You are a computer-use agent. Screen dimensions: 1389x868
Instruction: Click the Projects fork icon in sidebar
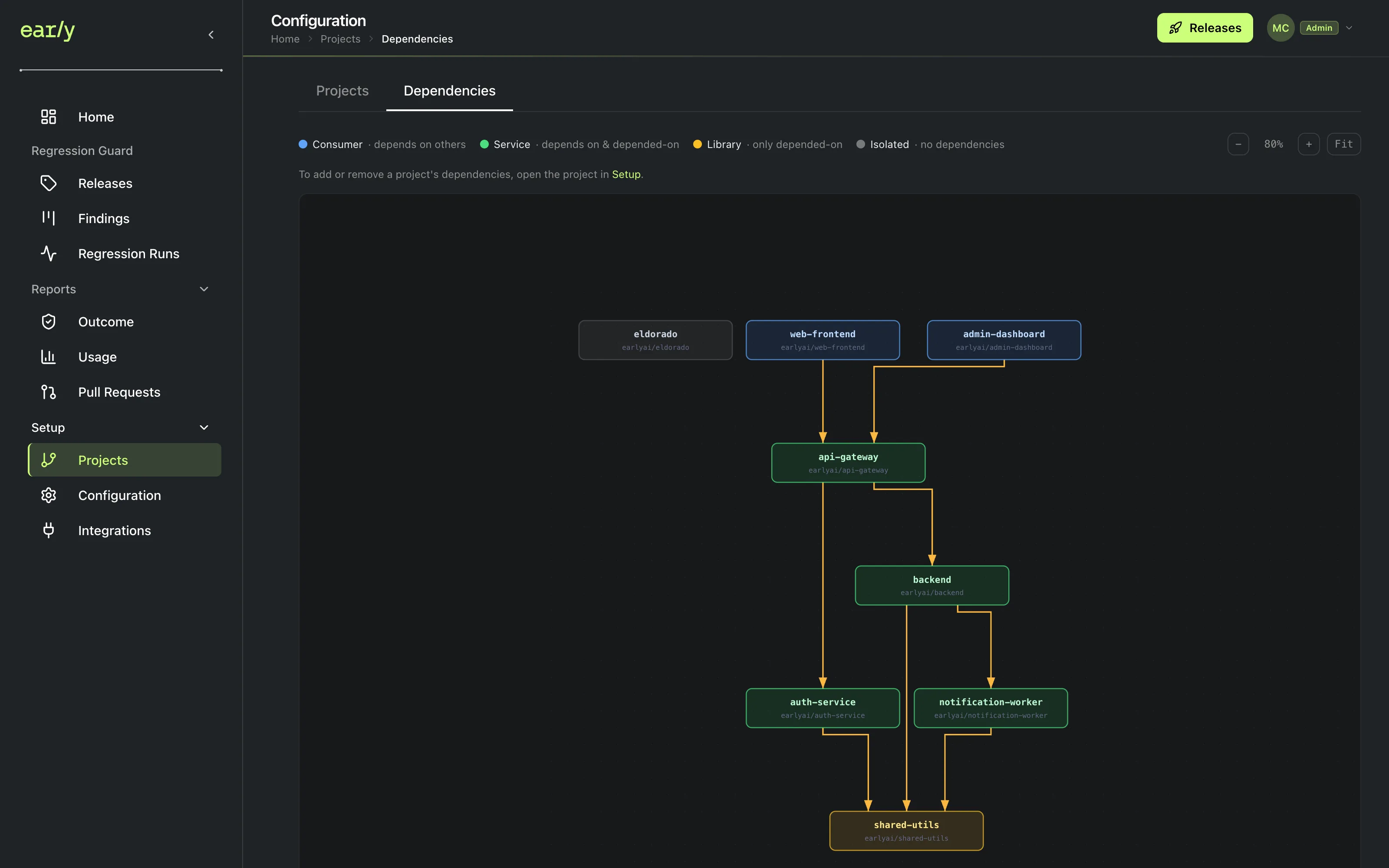point(49,460)
